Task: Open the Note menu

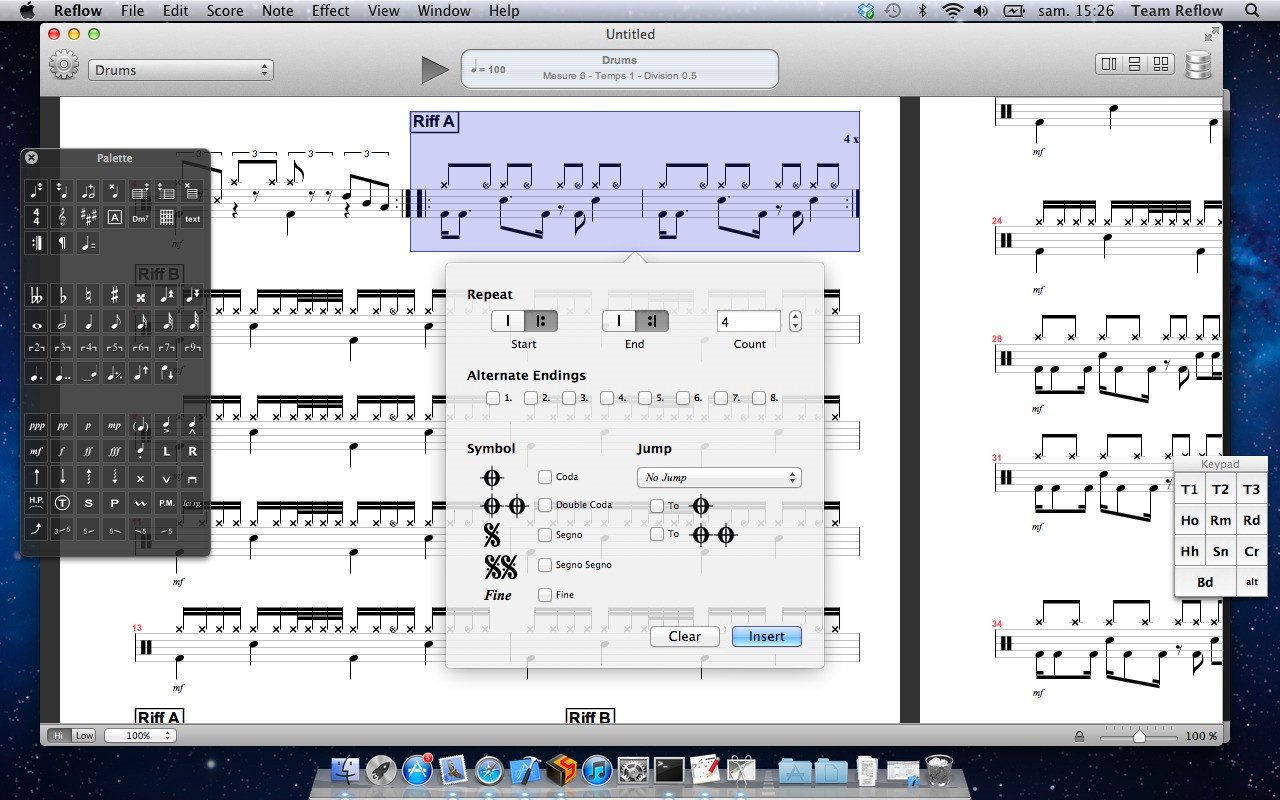Action: tap(278, 11)
